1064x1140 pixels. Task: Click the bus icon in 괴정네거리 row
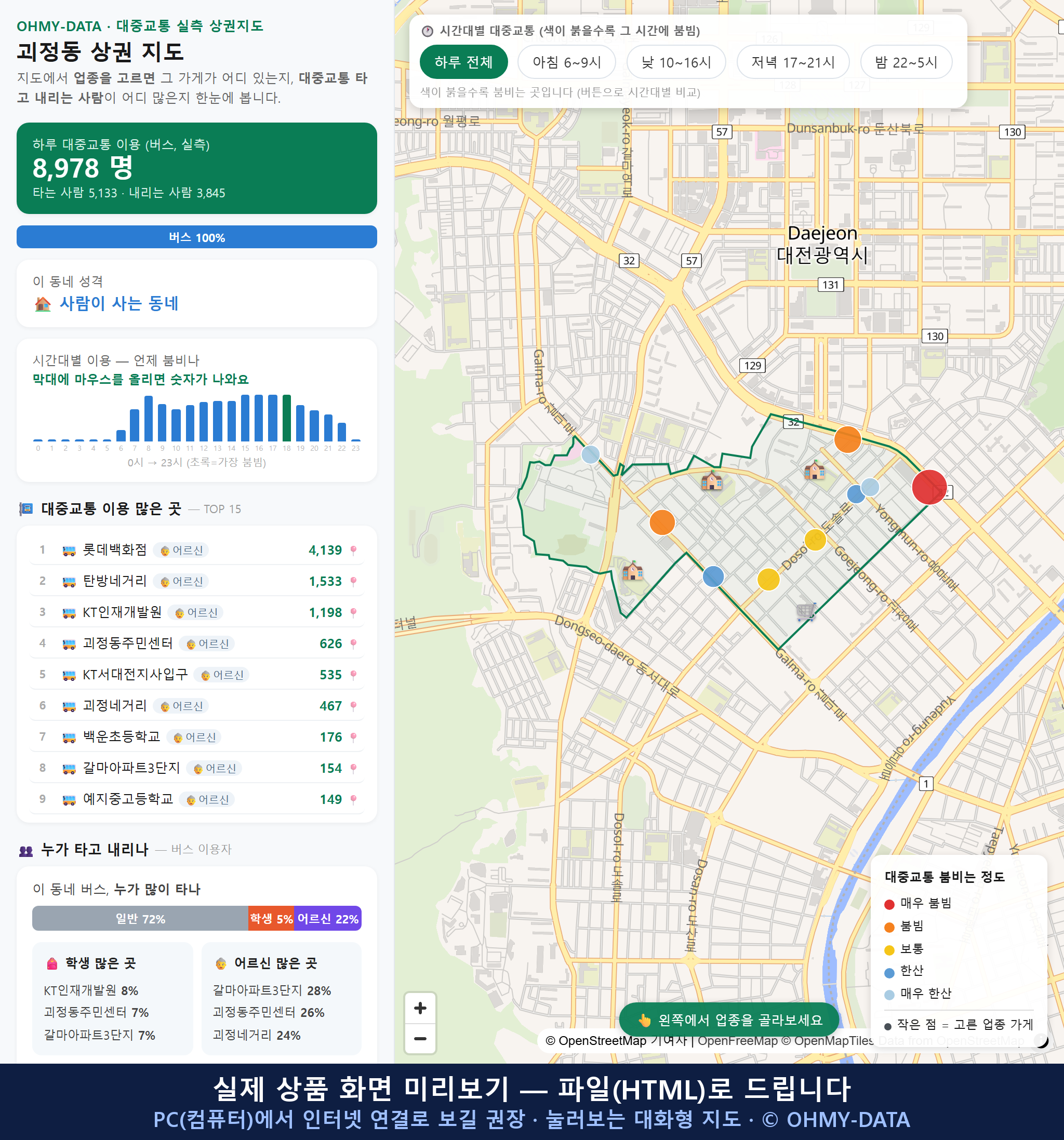pos(69,706)
